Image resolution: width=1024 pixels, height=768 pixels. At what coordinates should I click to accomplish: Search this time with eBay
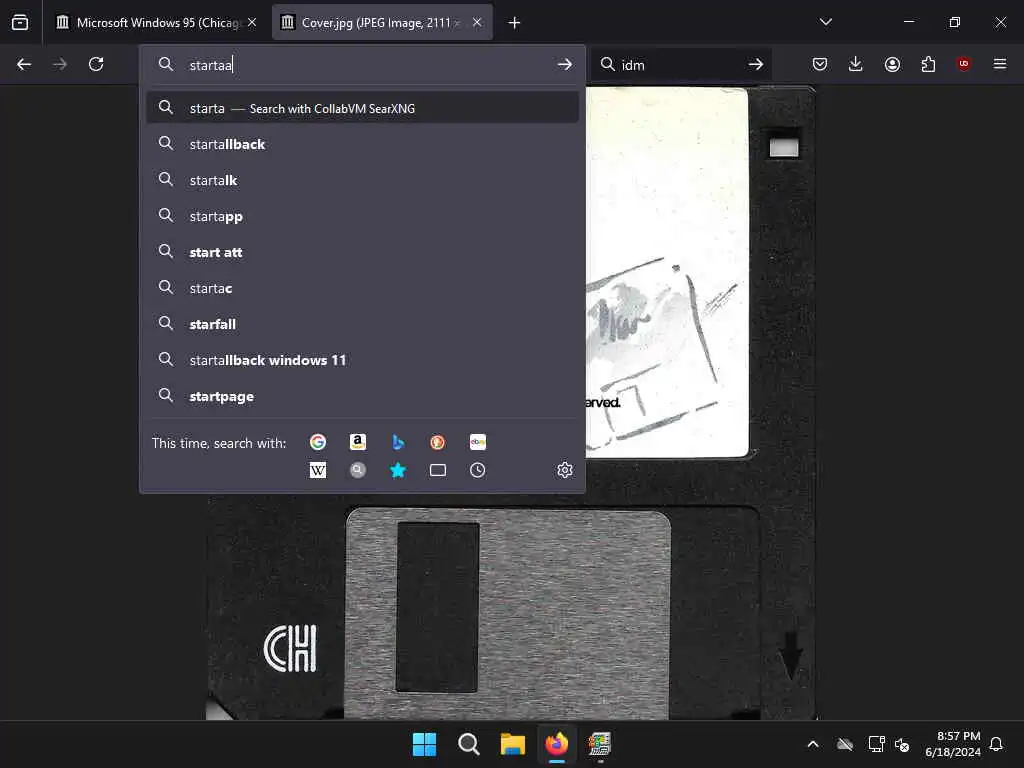click(x=477, y=442)
